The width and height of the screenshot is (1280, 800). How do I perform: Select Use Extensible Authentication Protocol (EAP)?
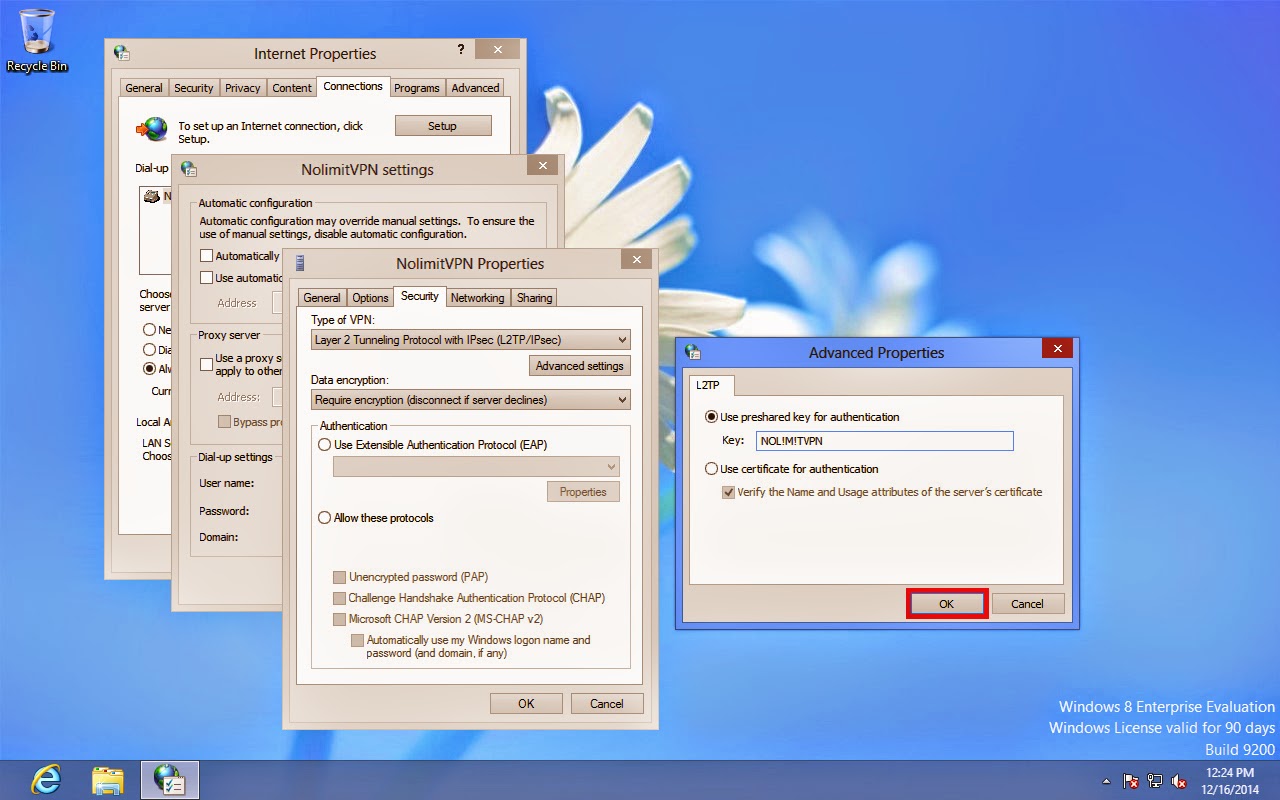[325, 445]
